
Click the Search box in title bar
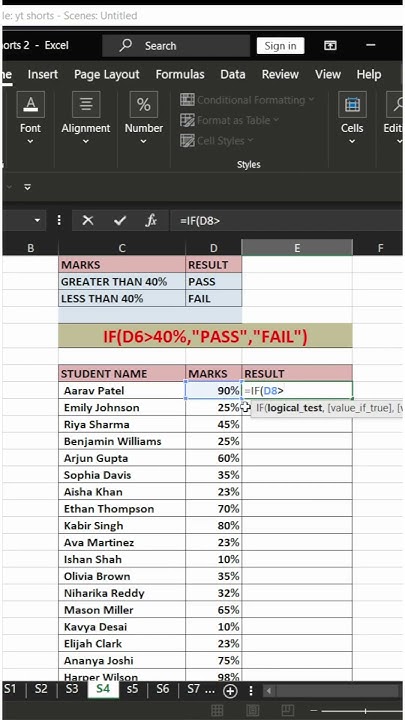point(176,46)
